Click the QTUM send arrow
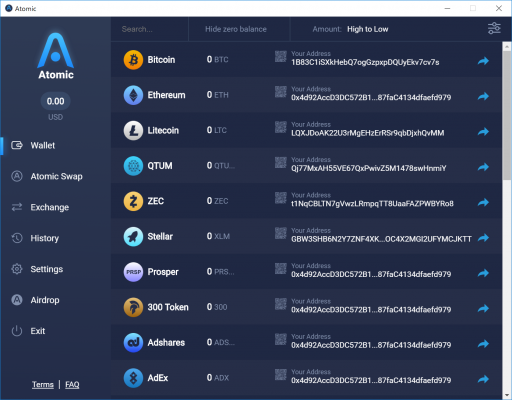Image resolution: width=512 pixels, height=400 pixels. (x=483, y=167)
